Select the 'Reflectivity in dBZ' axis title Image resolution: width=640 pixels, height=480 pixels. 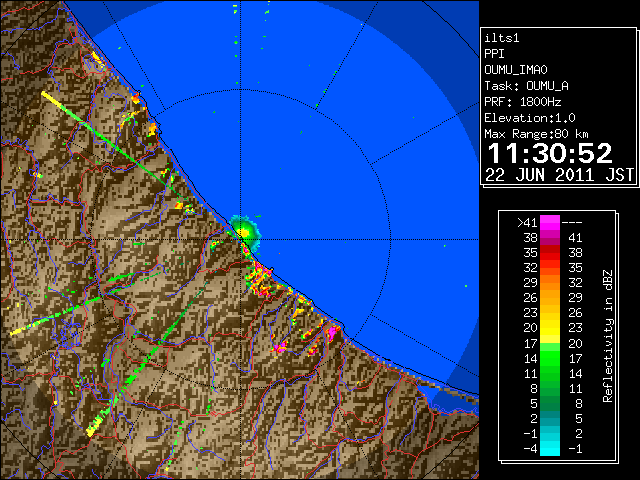(607, 336)
